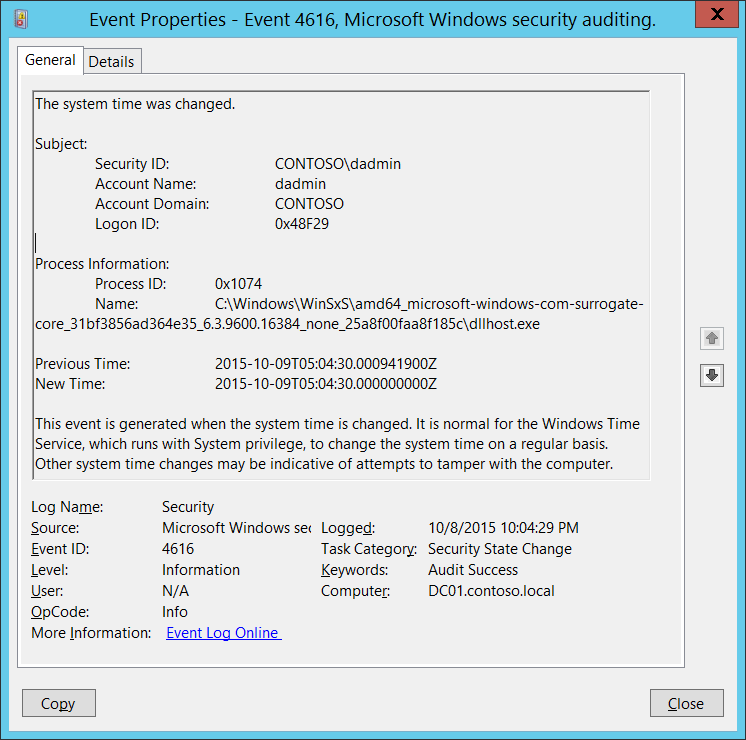Open the Event Log Online link

[224, 633]
